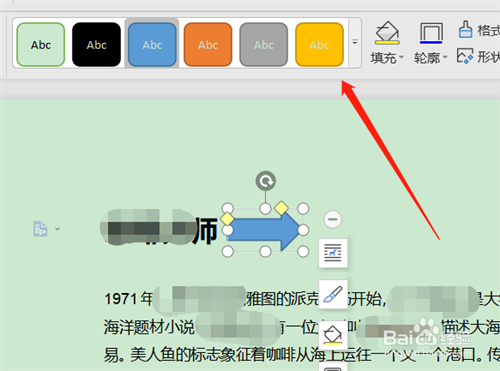Open the 填充 fill dropdown arrow
Screen dimensions: 500x371
point(401,58)
